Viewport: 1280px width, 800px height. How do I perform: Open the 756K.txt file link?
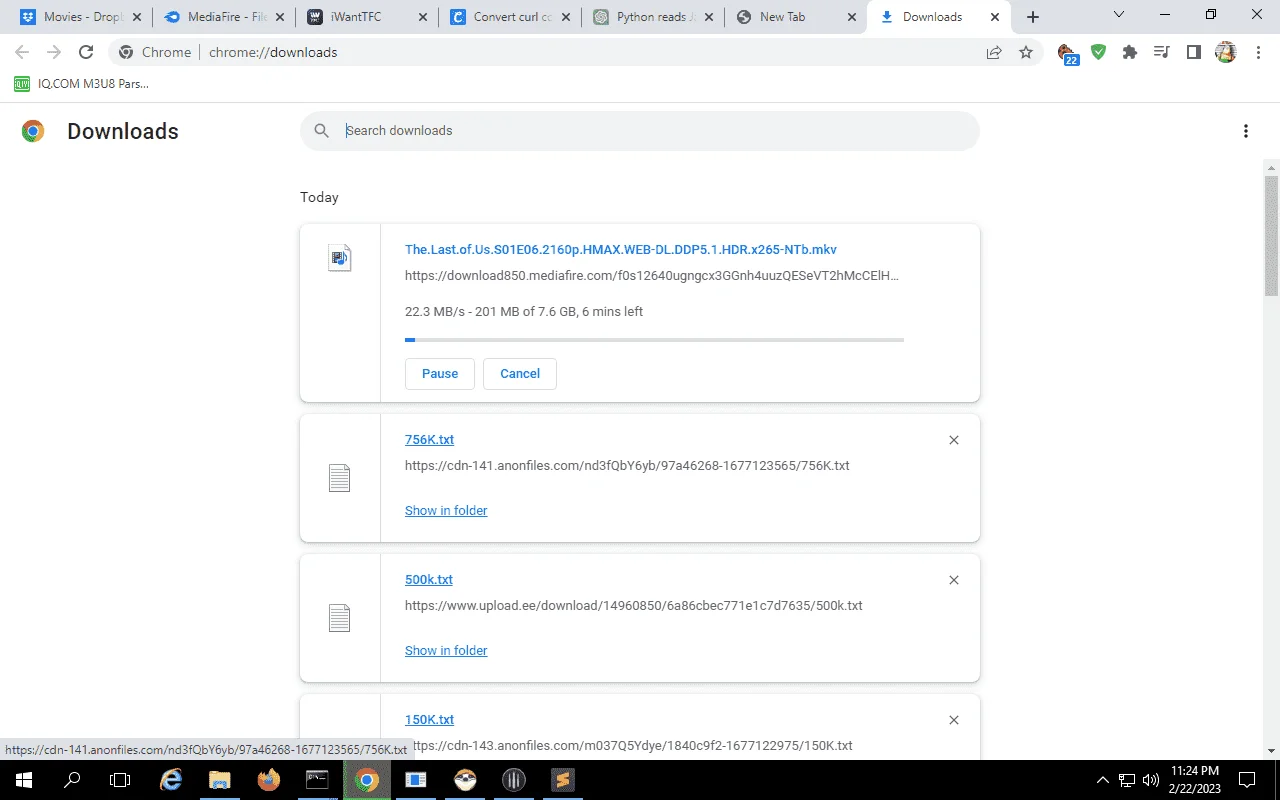(430, 440)
